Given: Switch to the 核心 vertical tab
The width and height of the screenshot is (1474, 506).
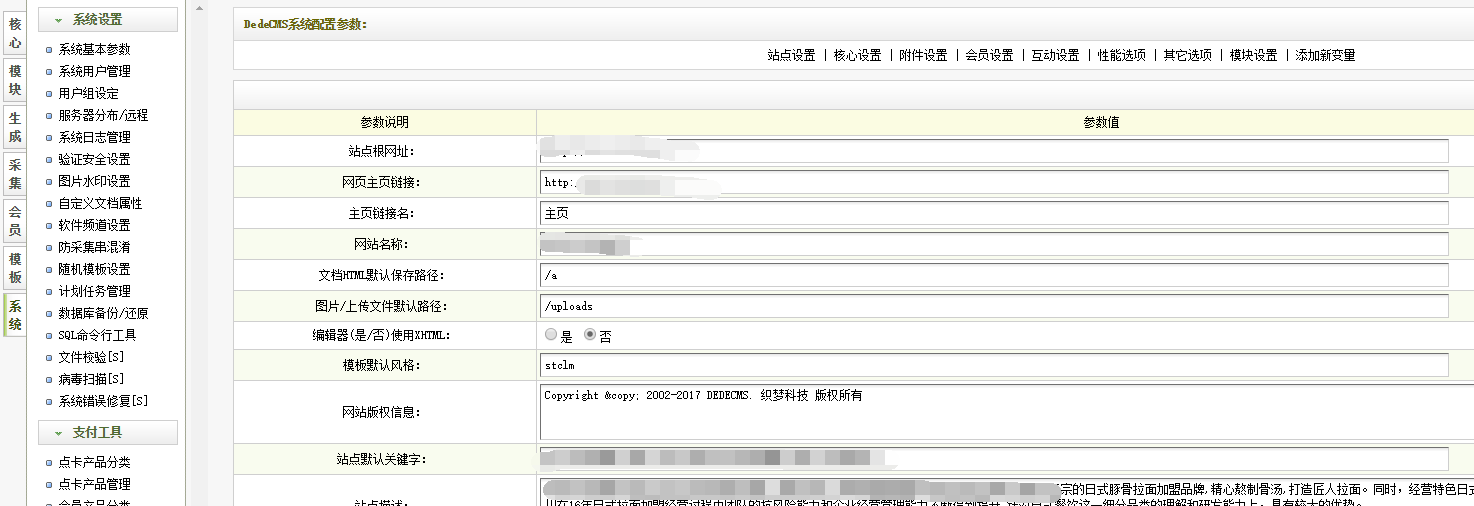Looking at the screenshot, I should click(15, 33).
